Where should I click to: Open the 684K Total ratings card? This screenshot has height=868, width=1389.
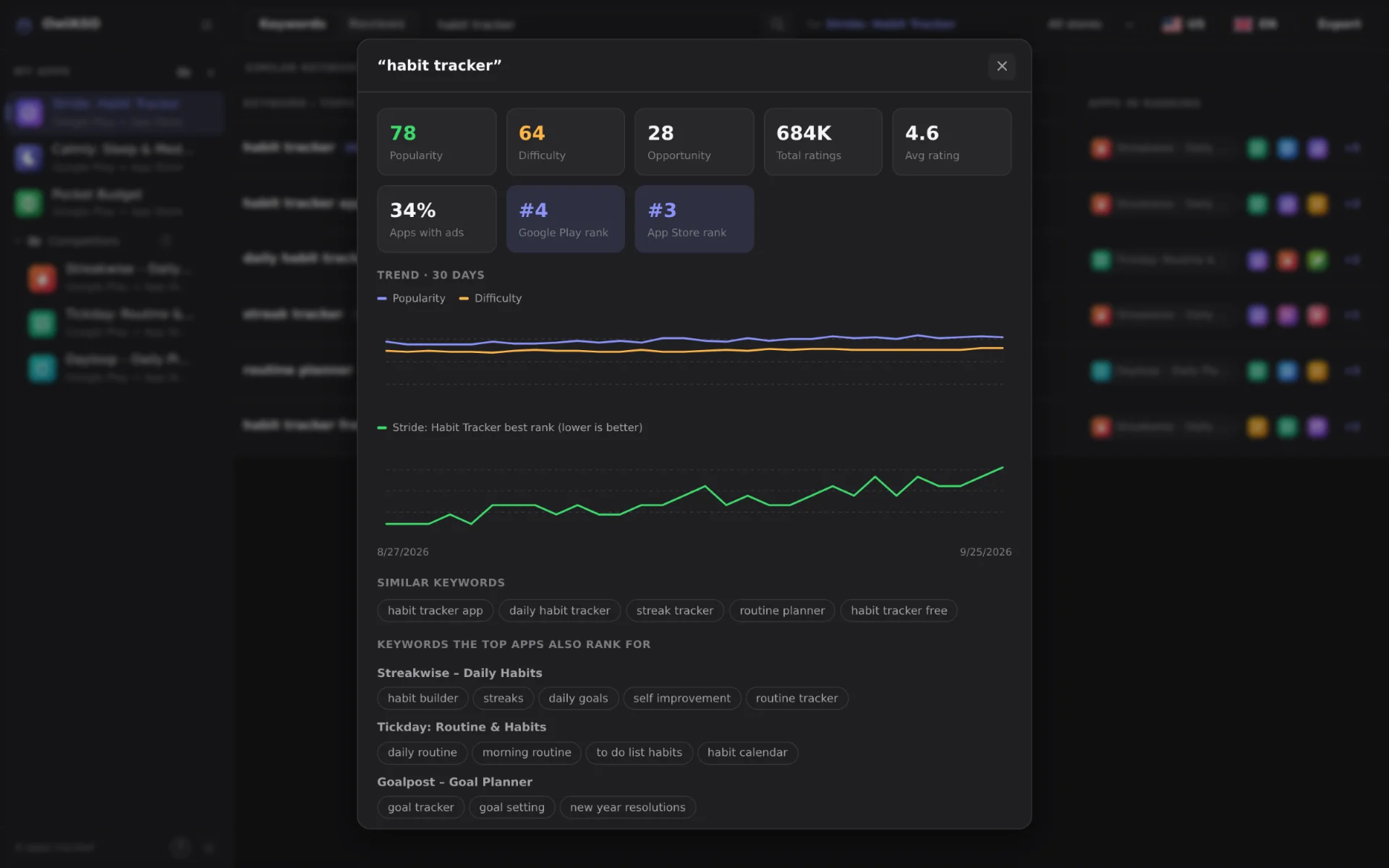[823, 142]
